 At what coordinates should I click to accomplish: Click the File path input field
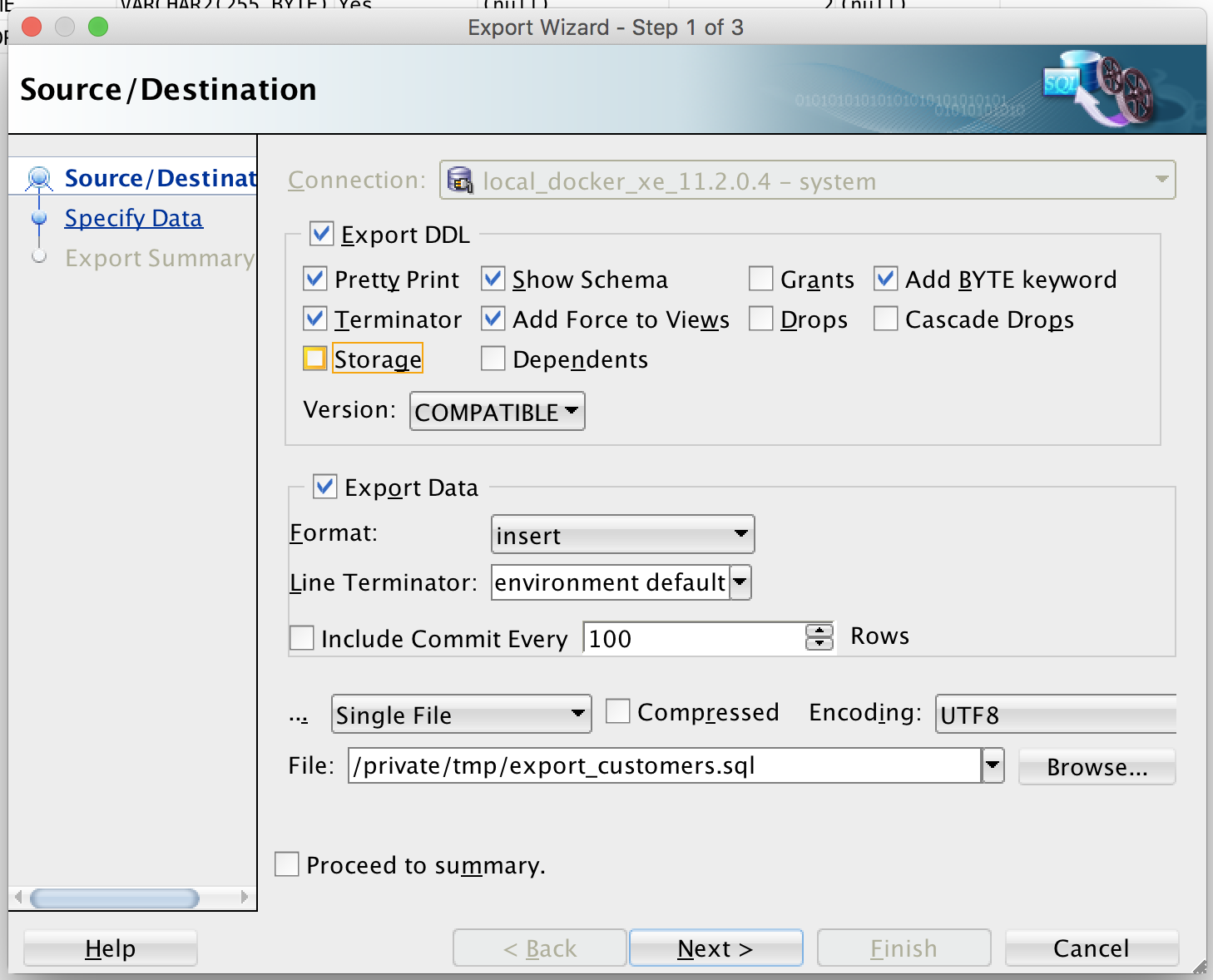click(x=664, y=765)
